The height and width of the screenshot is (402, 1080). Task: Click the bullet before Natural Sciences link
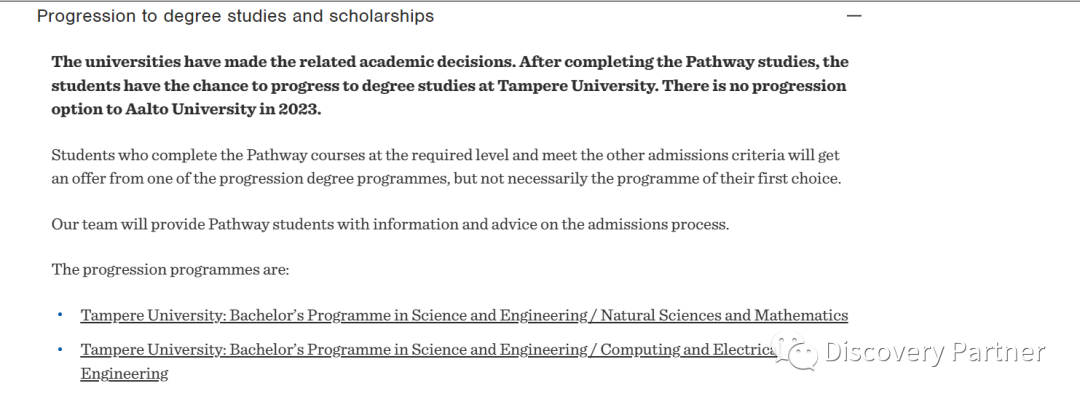(x=61, y=315)
